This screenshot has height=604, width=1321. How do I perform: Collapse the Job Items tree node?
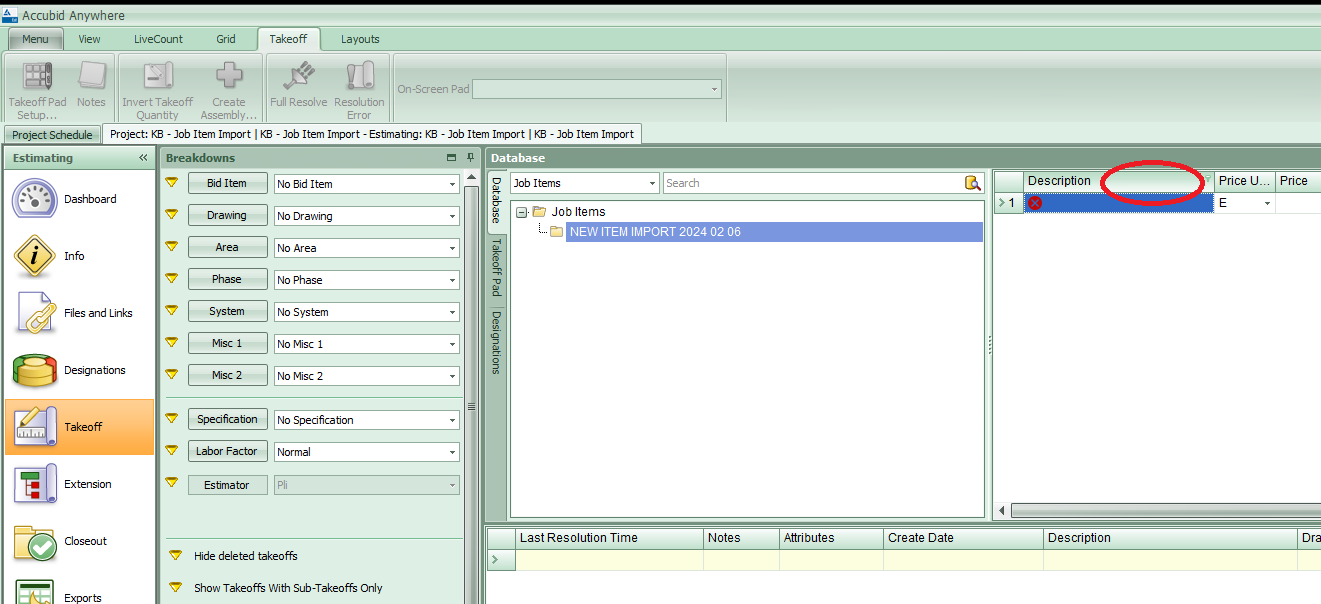(521, 211)
